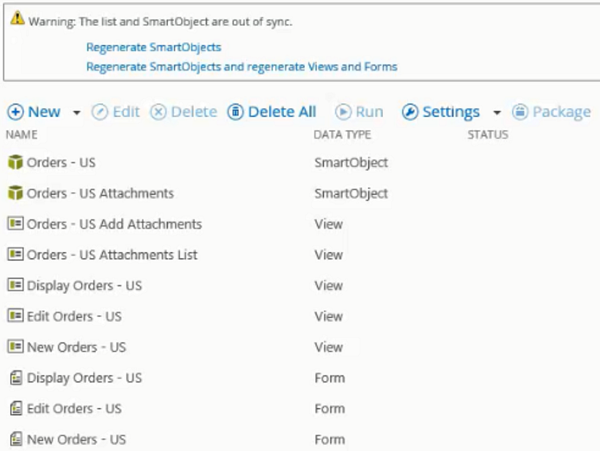This screenshot has height=452, width=600.
Task: Expand the New dropdown arrow
Action: tap(77, 113)
